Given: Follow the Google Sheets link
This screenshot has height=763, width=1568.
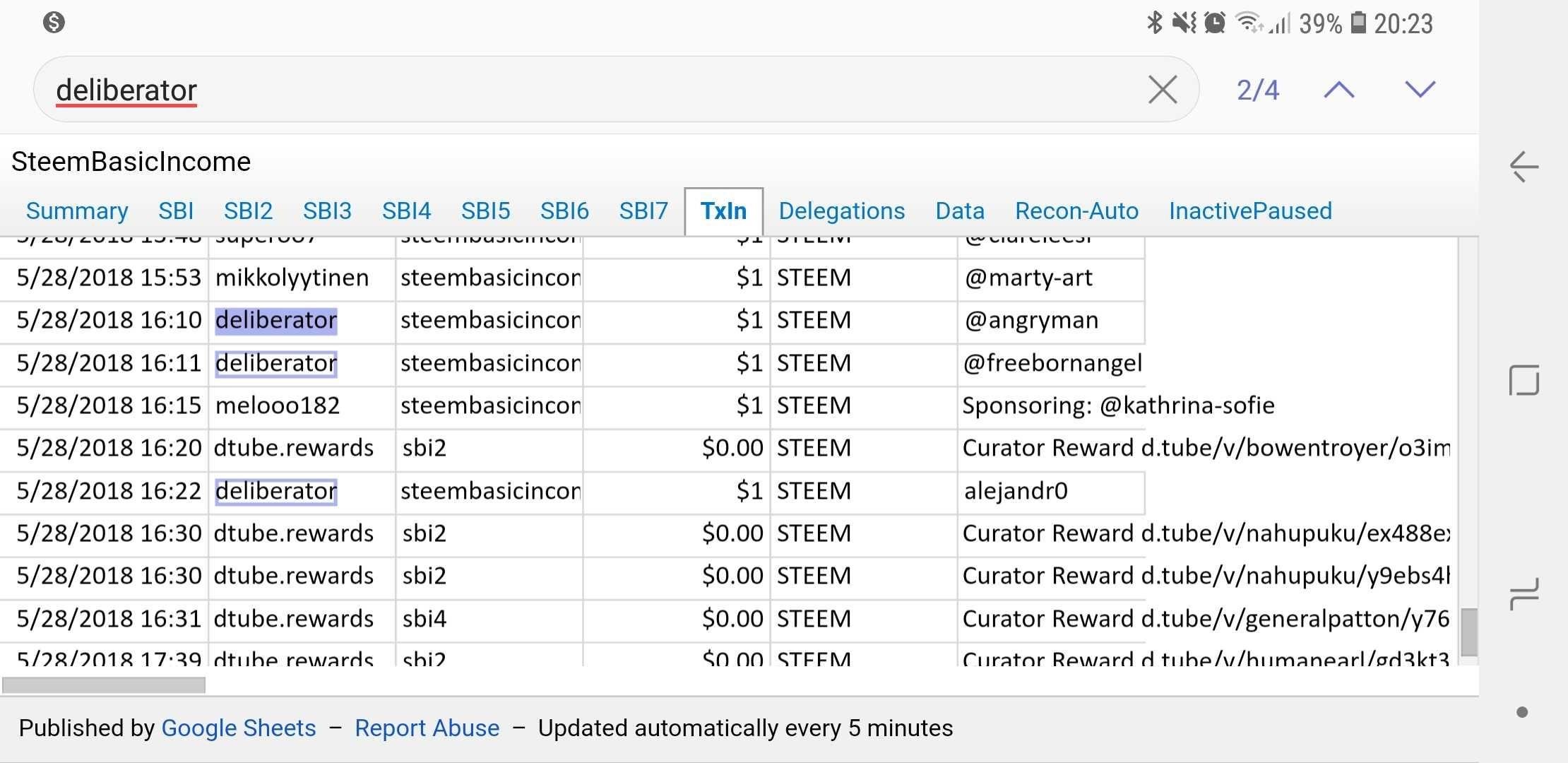Looking at the screenshot, I should (x=239, y=728).
